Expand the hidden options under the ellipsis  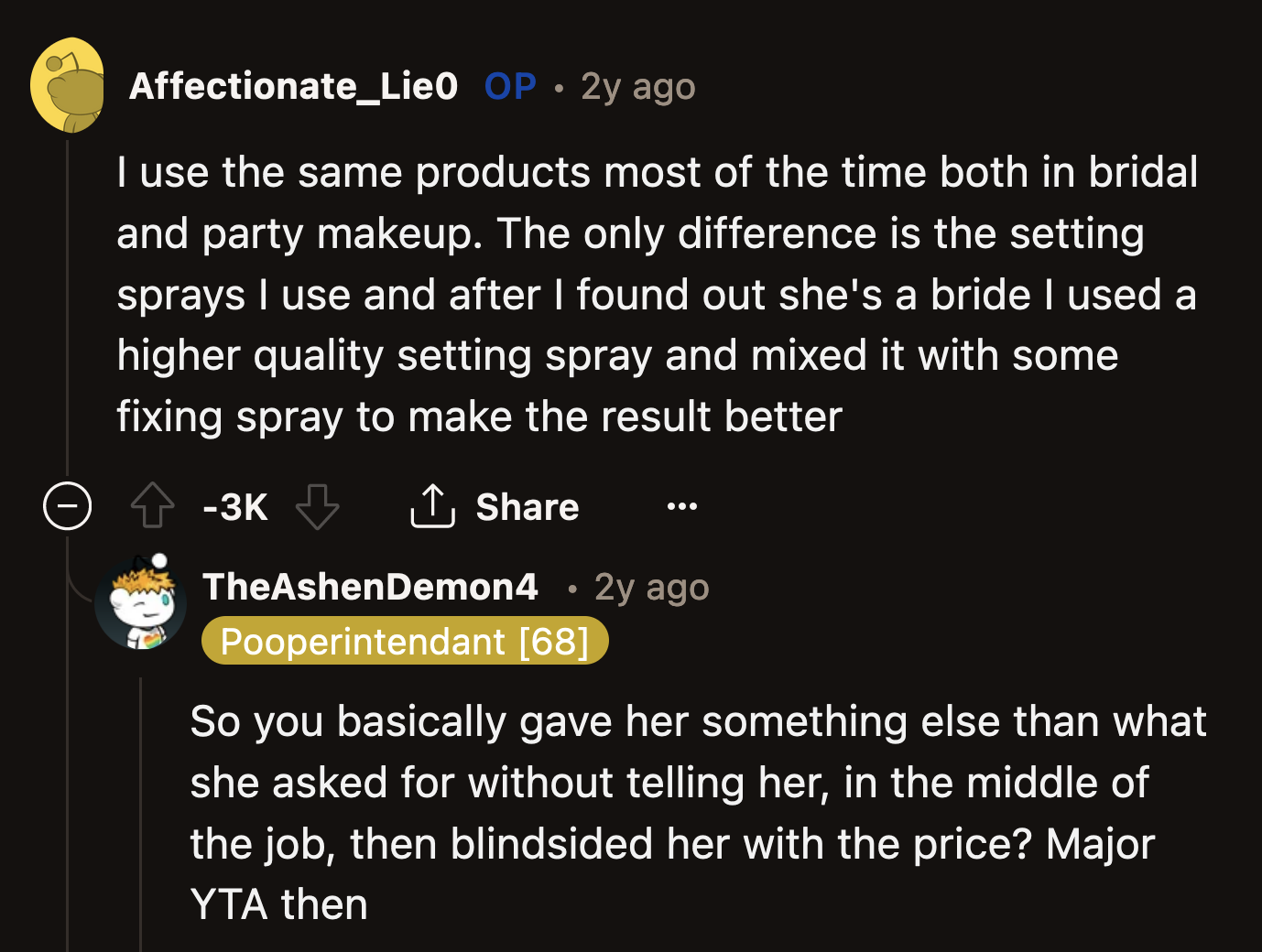pos(681,506)
